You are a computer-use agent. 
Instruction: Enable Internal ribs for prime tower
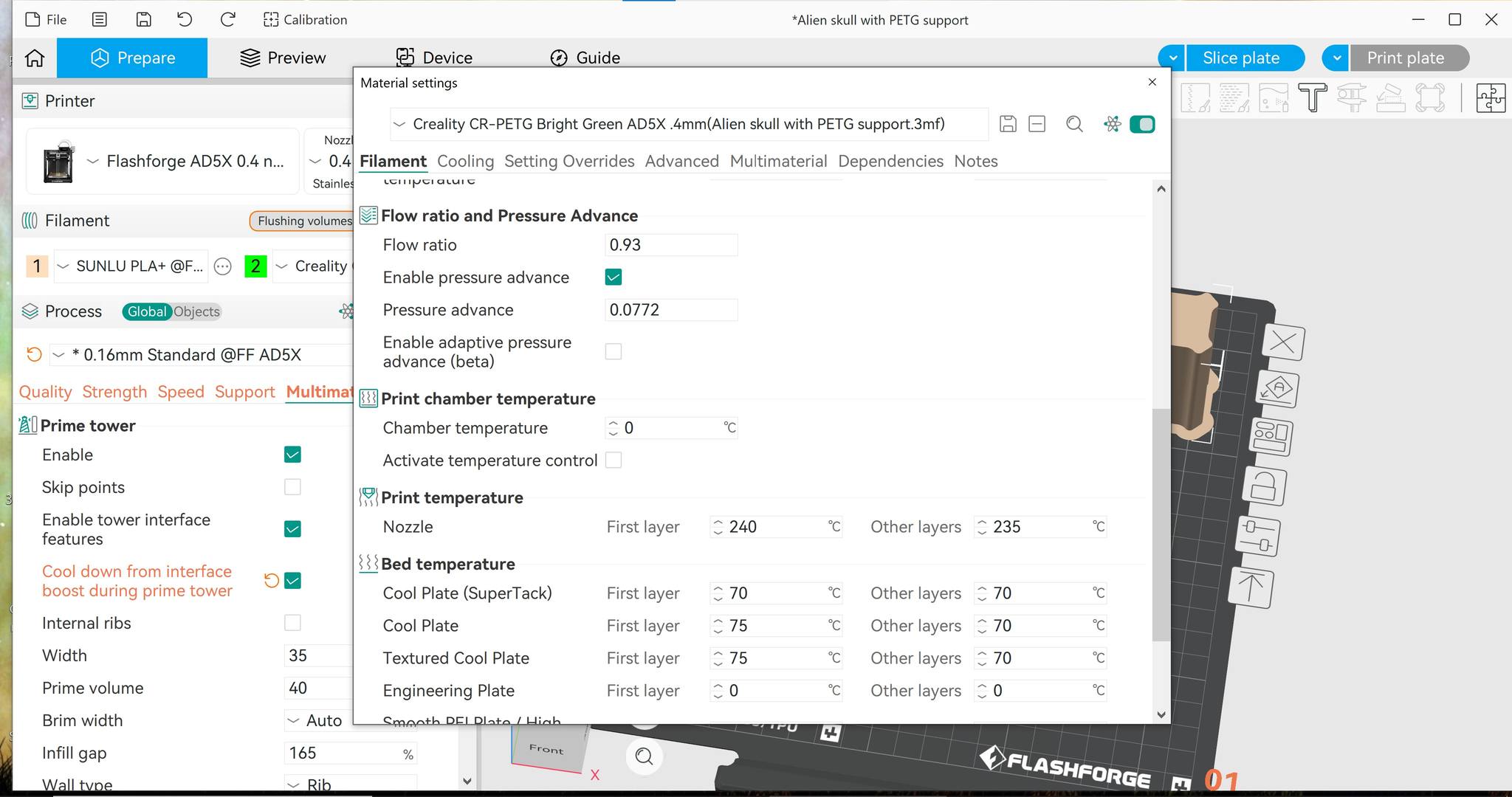point(292,623)
